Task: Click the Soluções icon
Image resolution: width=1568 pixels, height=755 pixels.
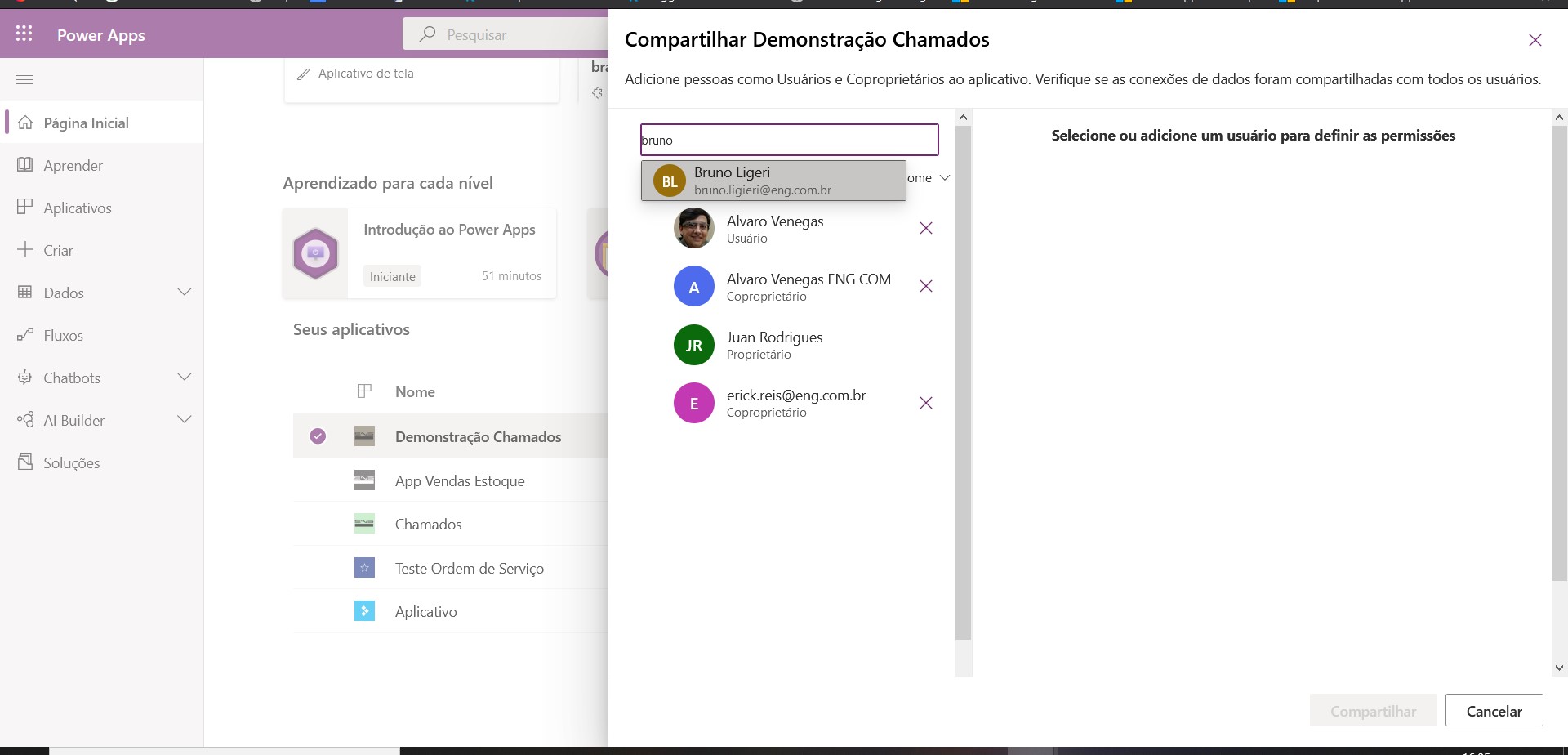Action: coord(25,462)
